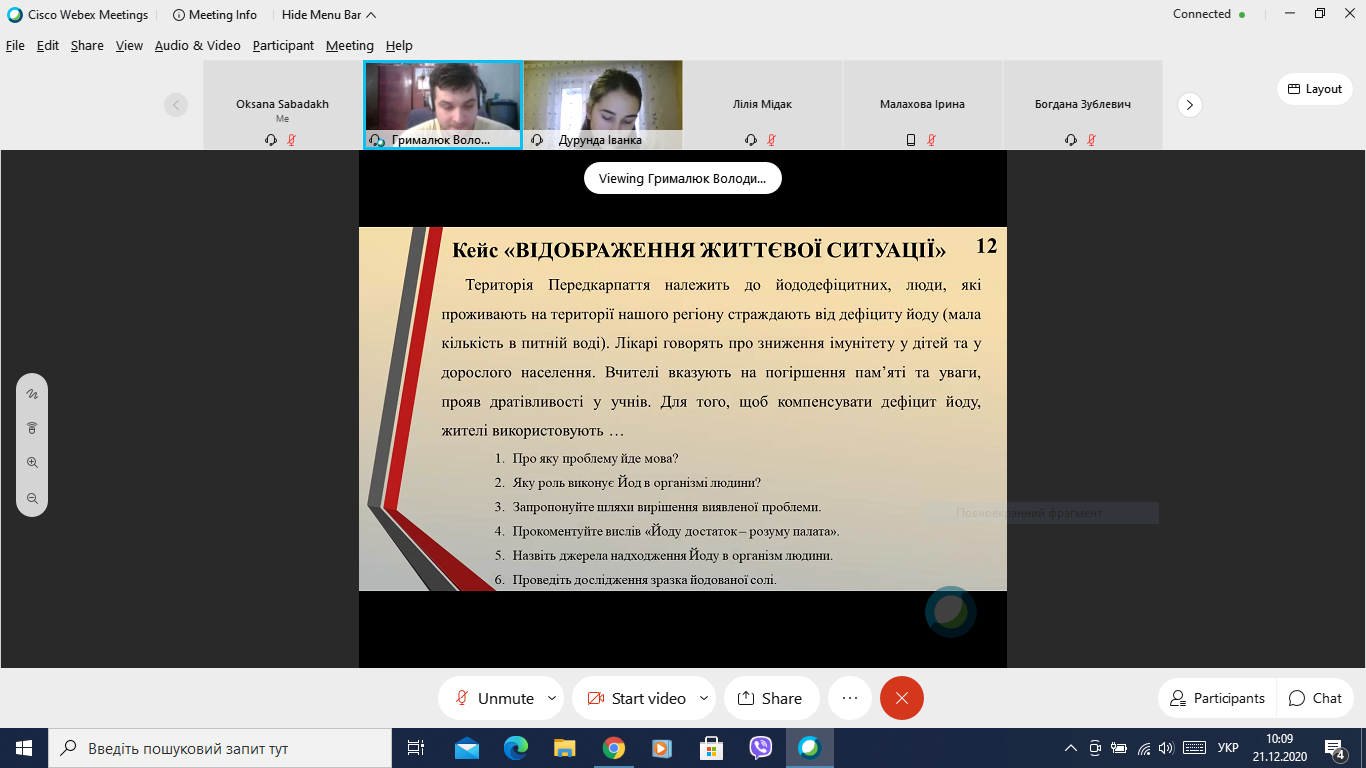1366x768 pixels.
Task: Click the remote control icon in side toolbar
Action: pyautogui.click(x=32, y=428)
